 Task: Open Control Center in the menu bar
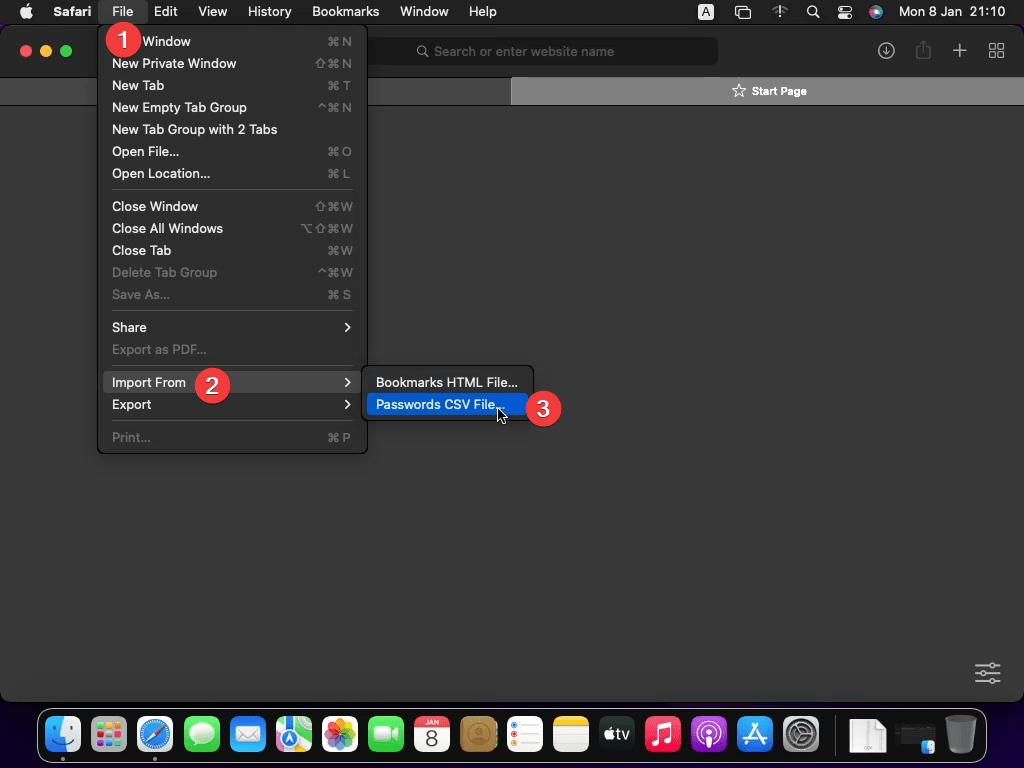[844, 12]
